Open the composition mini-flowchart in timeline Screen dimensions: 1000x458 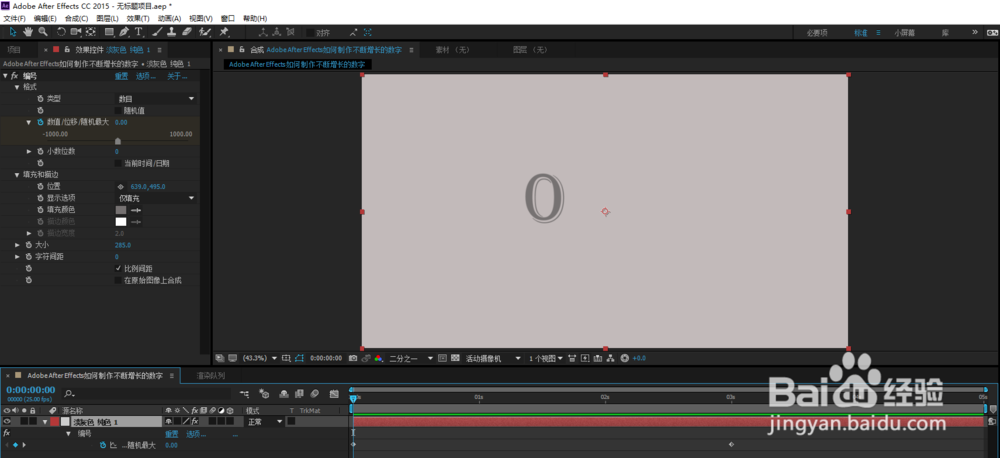[x=245, y=394]
